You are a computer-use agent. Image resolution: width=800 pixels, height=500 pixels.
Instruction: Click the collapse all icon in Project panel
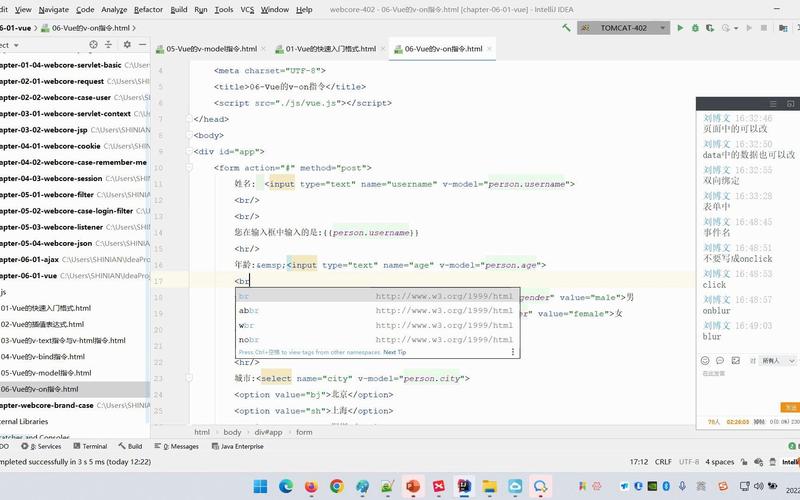(108, 45)
